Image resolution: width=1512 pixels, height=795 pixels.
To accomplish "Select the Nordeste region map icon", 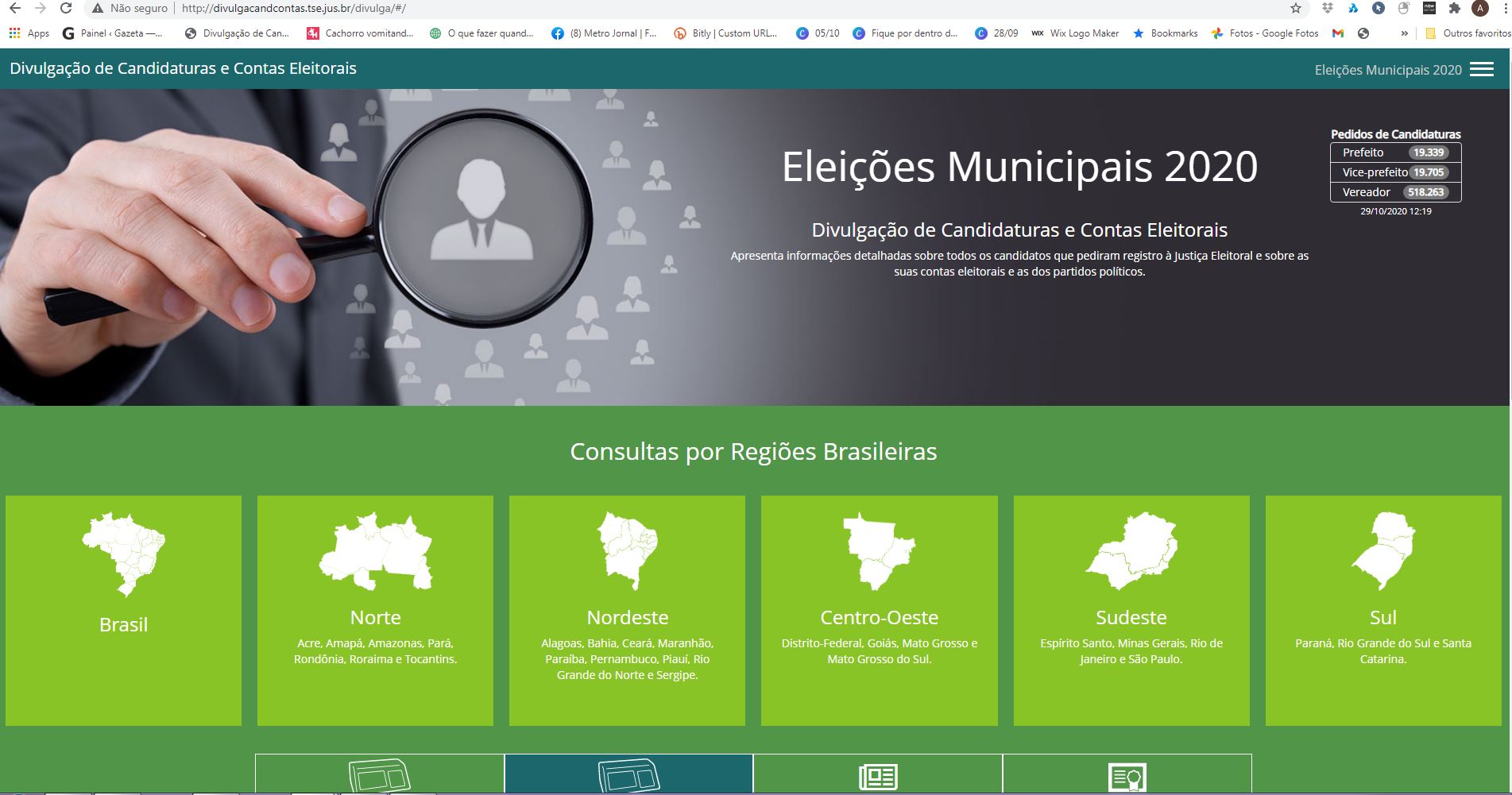I will click(x=628, y=550).
